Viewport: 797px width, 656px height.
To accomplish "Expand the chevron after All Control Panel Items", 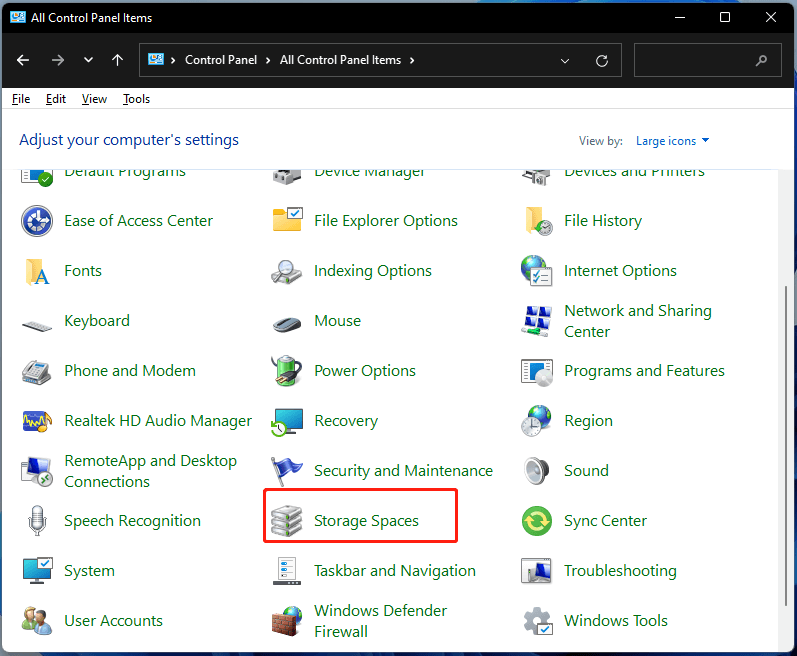I will [412, 60].
